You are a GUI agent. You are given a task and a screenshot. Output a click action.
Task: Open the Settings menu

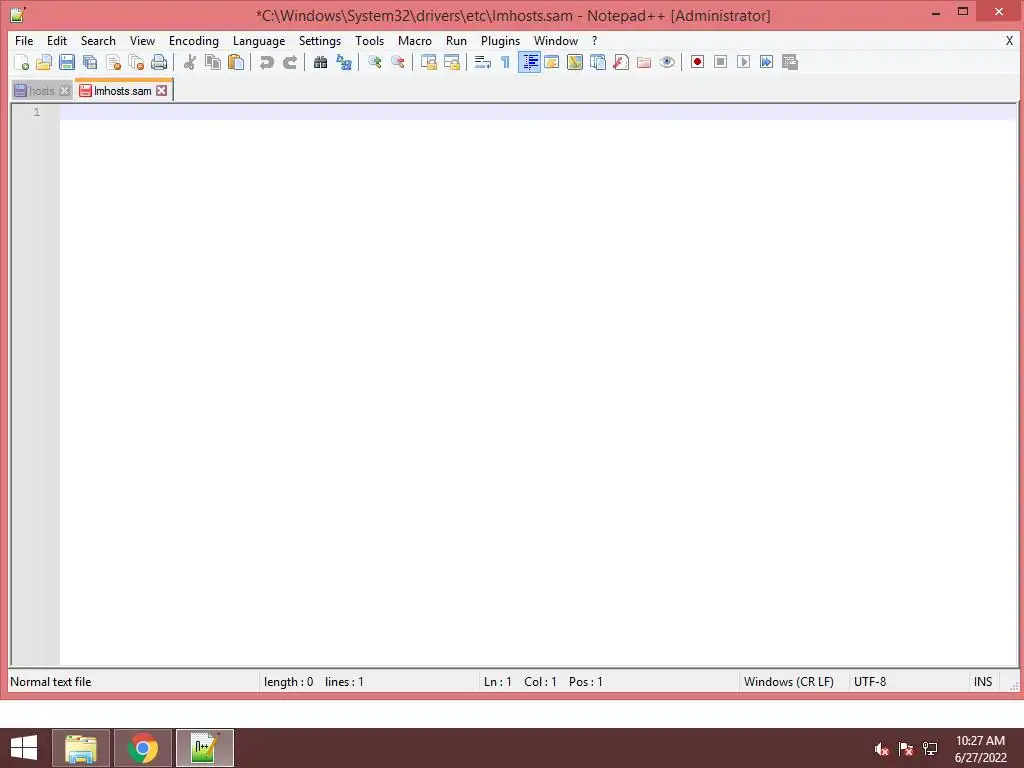coord(320,40)
